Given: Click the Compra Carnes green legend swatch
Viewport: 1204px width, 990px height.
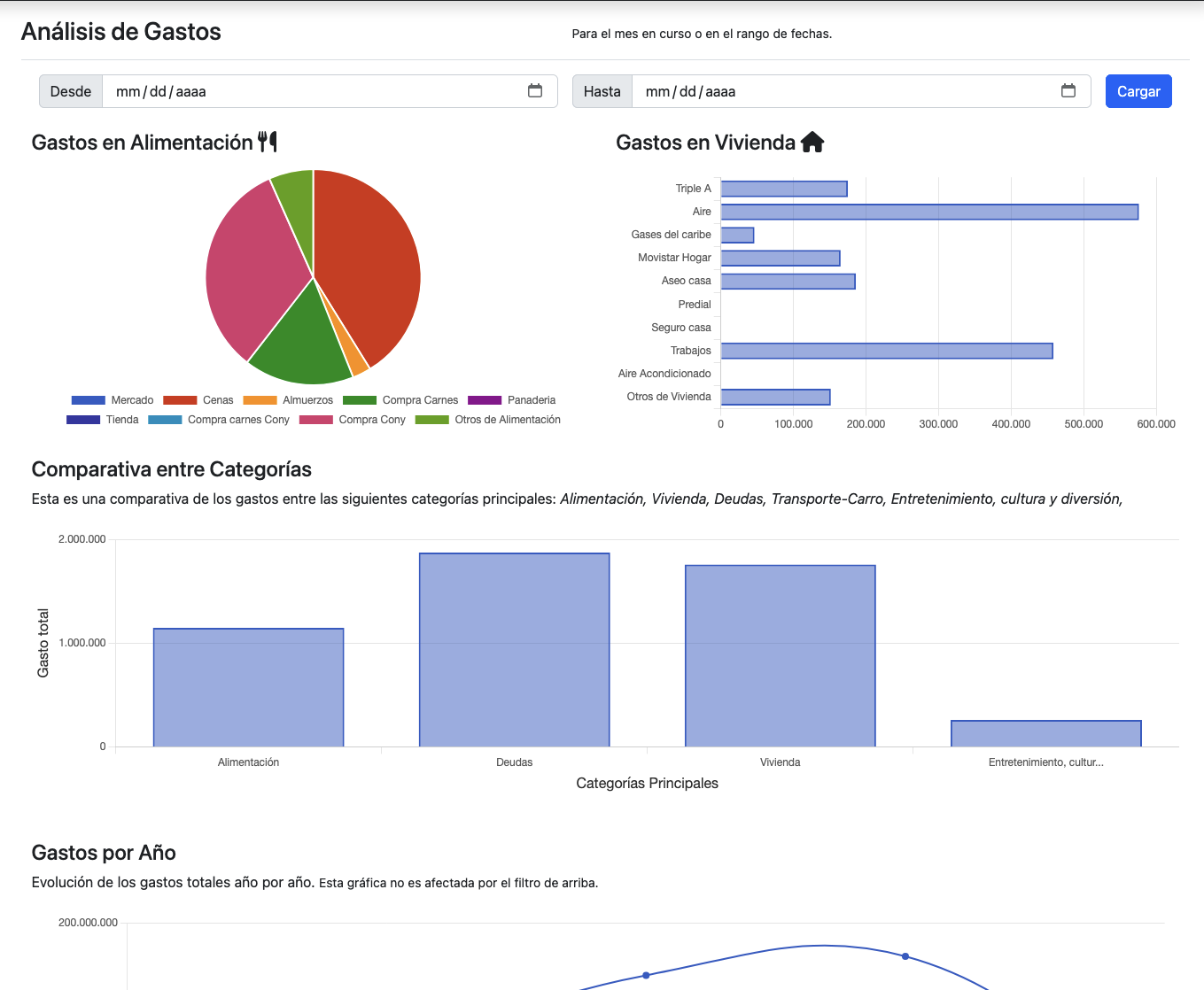Looking at the screenshot, I should [360, 400].
